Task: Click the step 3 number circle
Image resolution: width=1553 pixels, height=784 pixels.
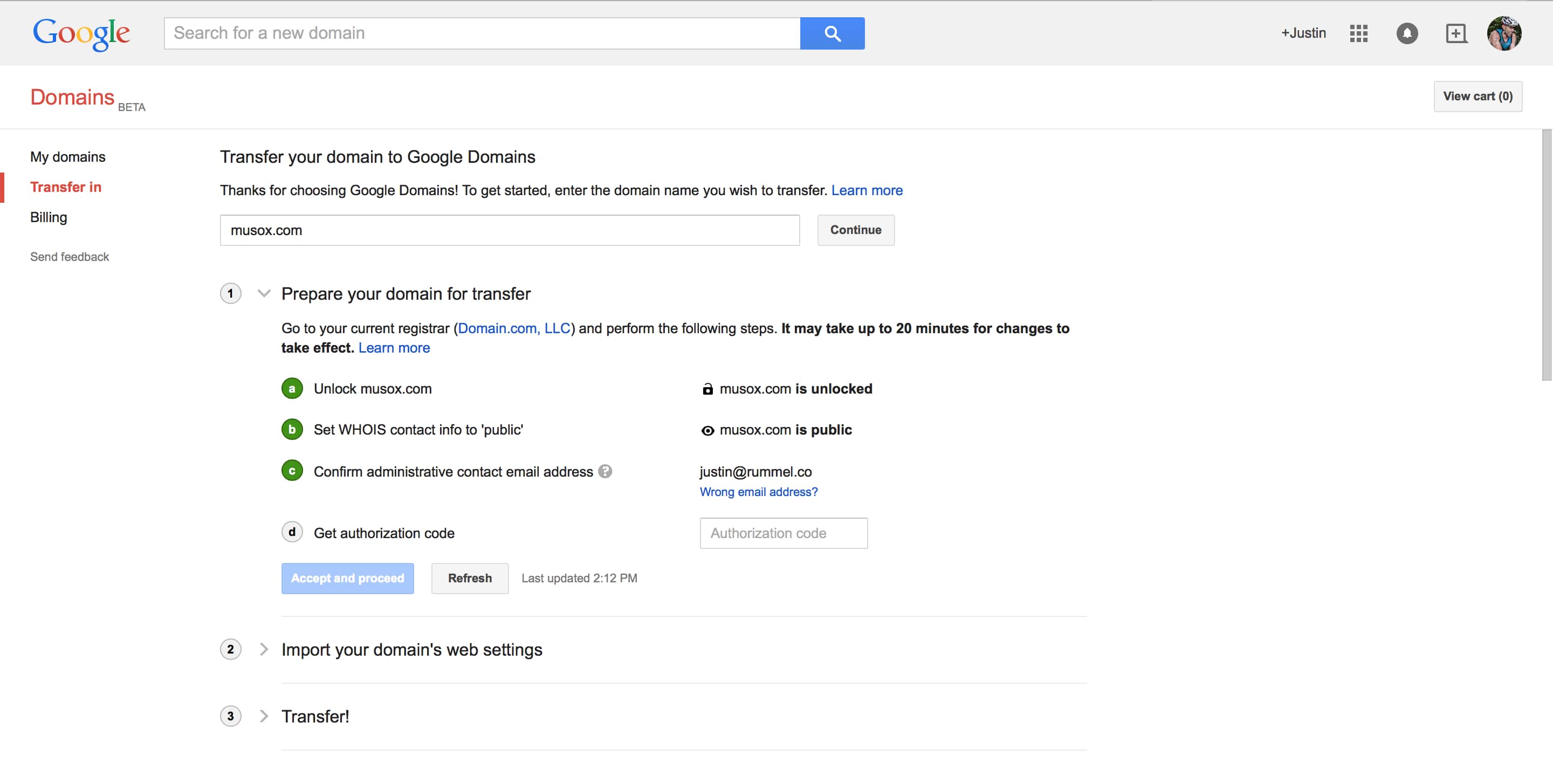Action: [230, 716]
